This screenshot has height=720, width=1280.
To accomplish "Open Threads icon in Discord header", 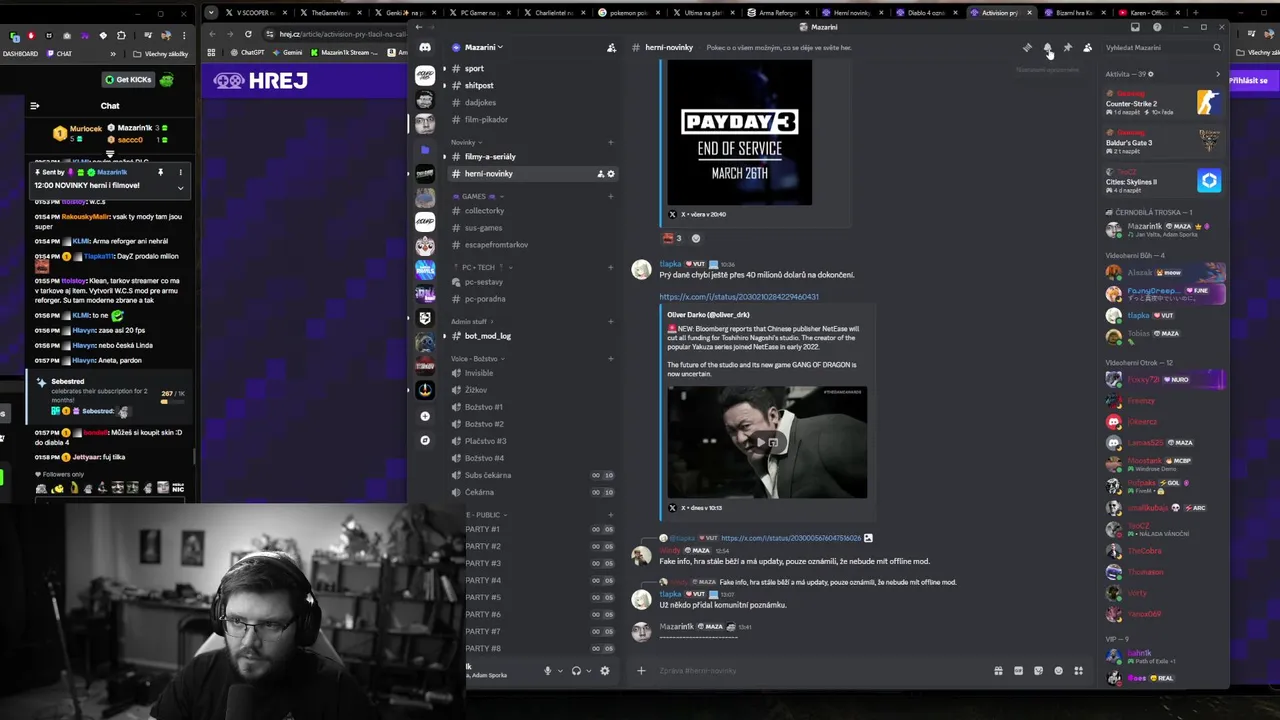I will [x=1027, y=47].
